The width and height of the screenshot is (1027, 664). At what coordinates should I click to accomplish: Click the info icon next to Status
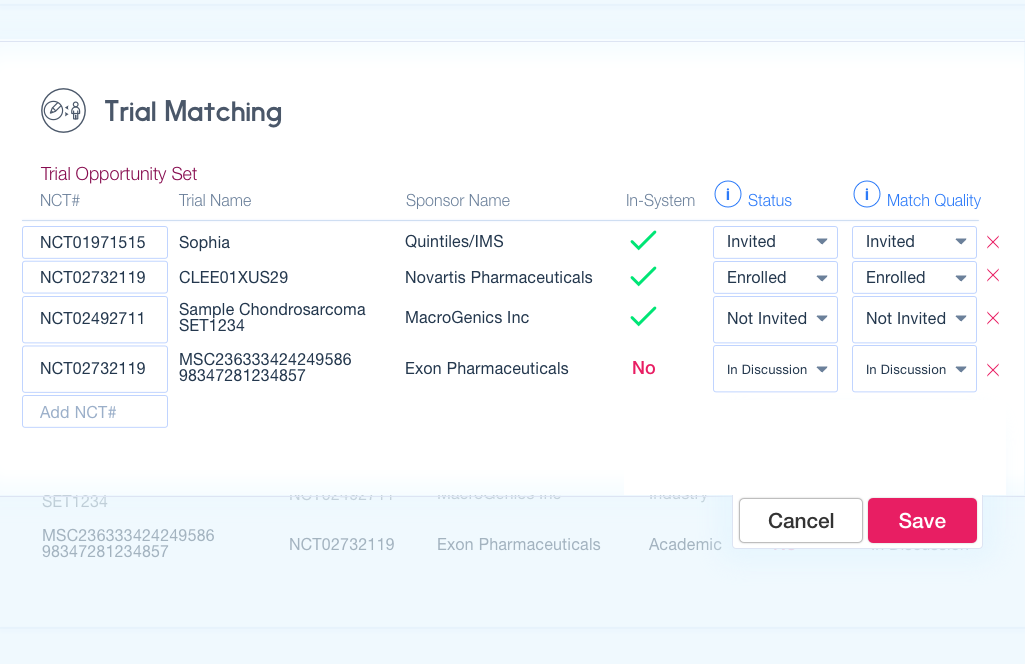click(727, 195)
